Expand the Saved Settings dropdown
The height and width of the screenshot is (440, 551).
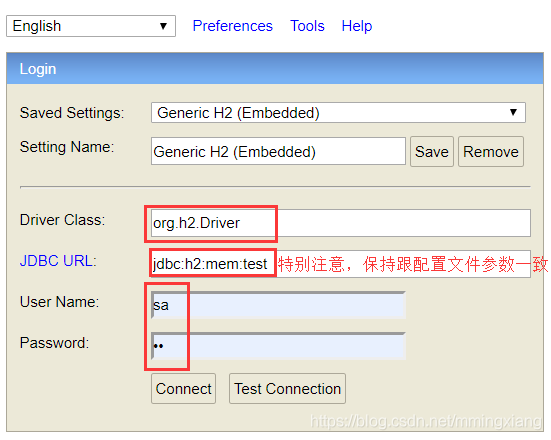338,112
